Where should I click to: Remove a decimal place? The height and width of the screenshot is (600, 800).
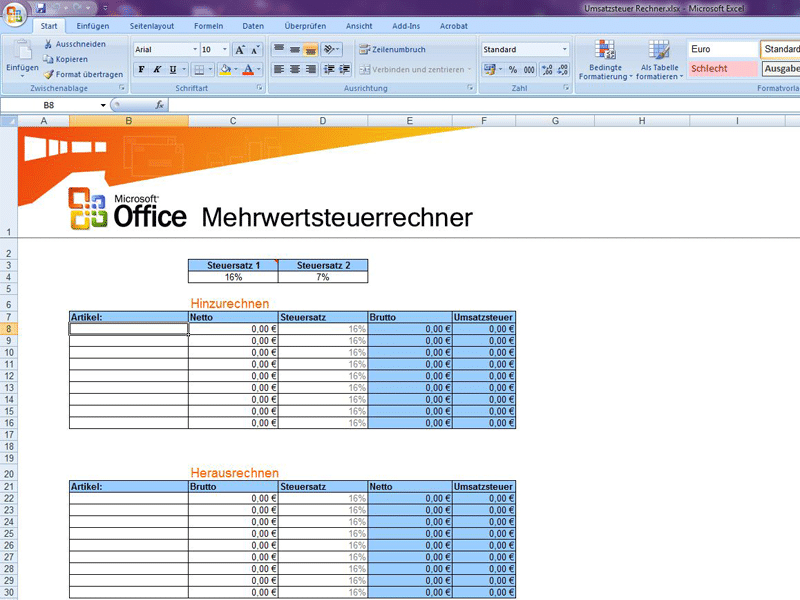(x=562, y=69)
